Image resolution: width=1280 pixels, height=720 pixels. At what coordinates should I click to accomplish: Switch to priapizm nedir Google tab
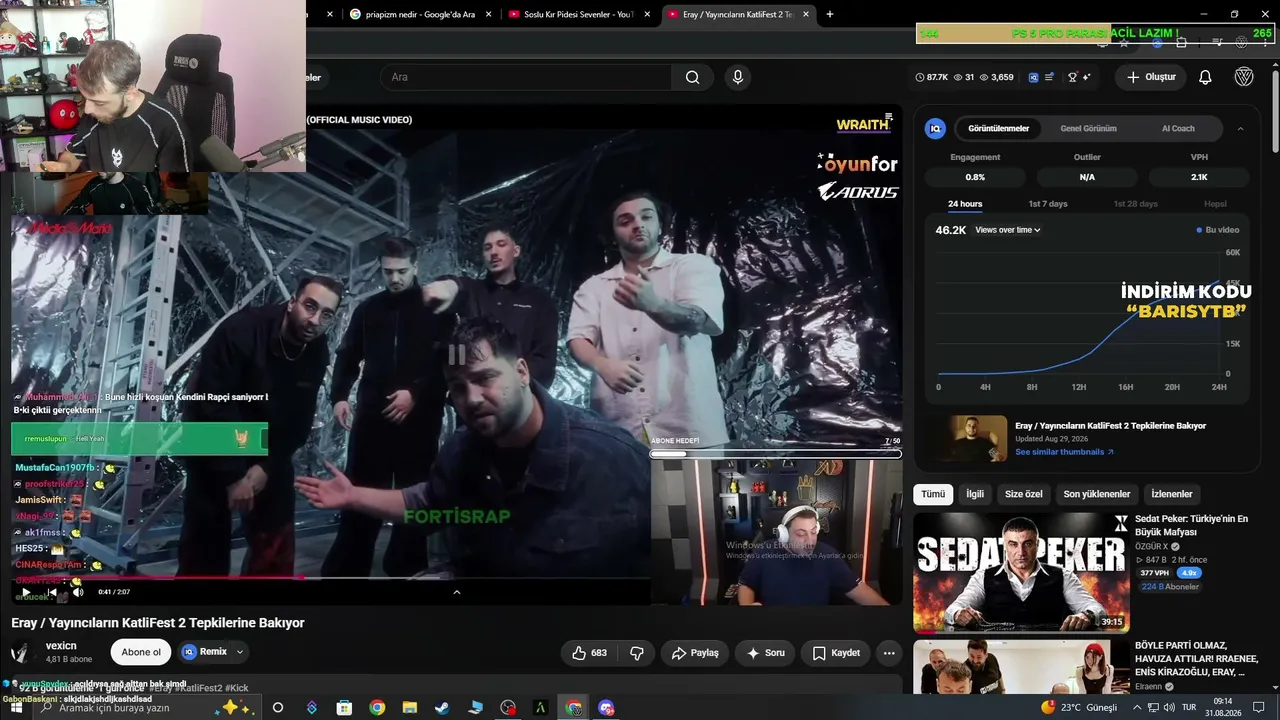(420, 14)
